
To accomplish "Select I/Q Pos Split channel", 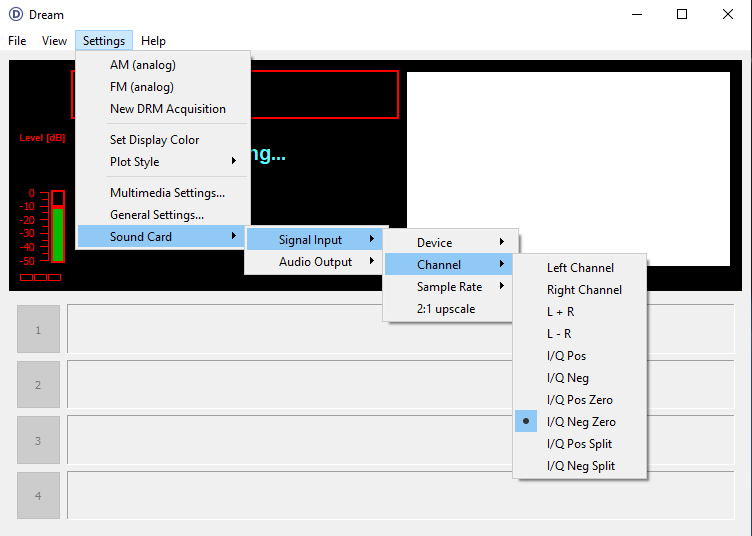I will point(579,444).
